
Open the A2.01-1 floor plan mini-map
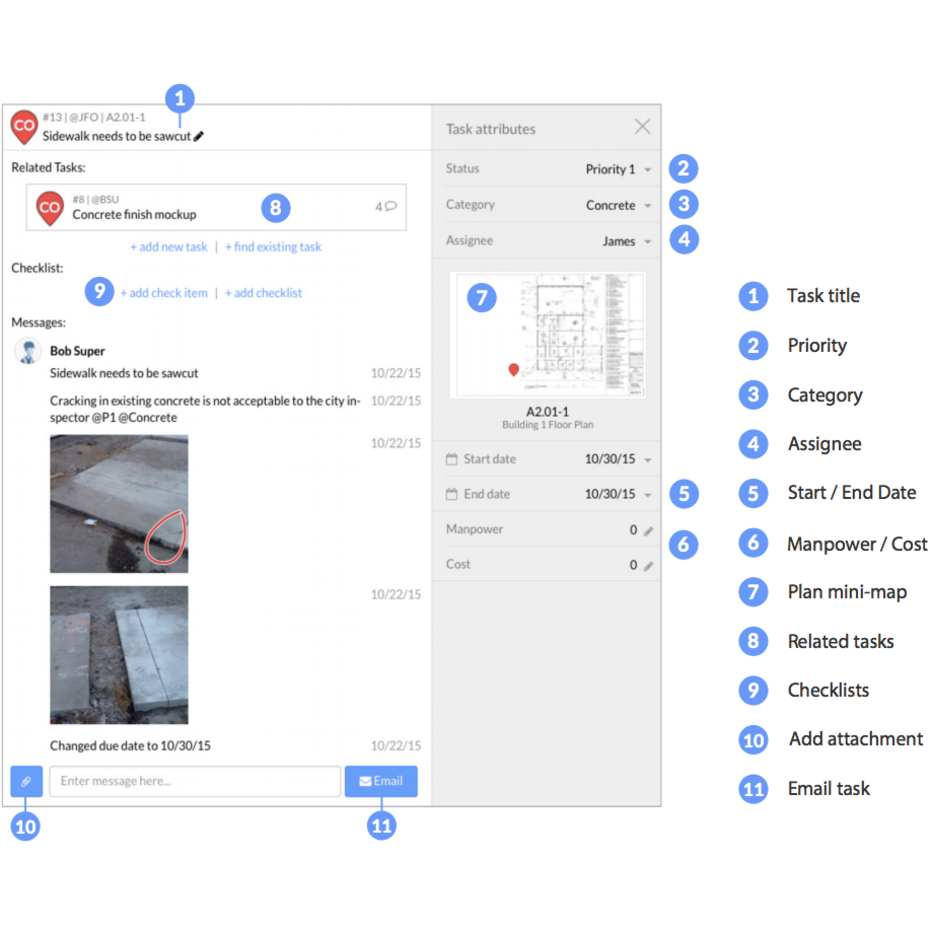547,335
